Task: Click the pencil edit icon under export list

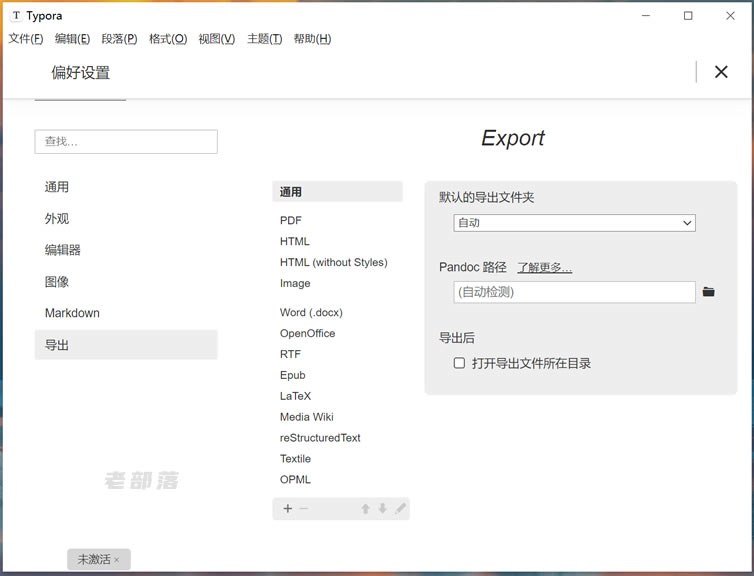Action: [400, 508]
